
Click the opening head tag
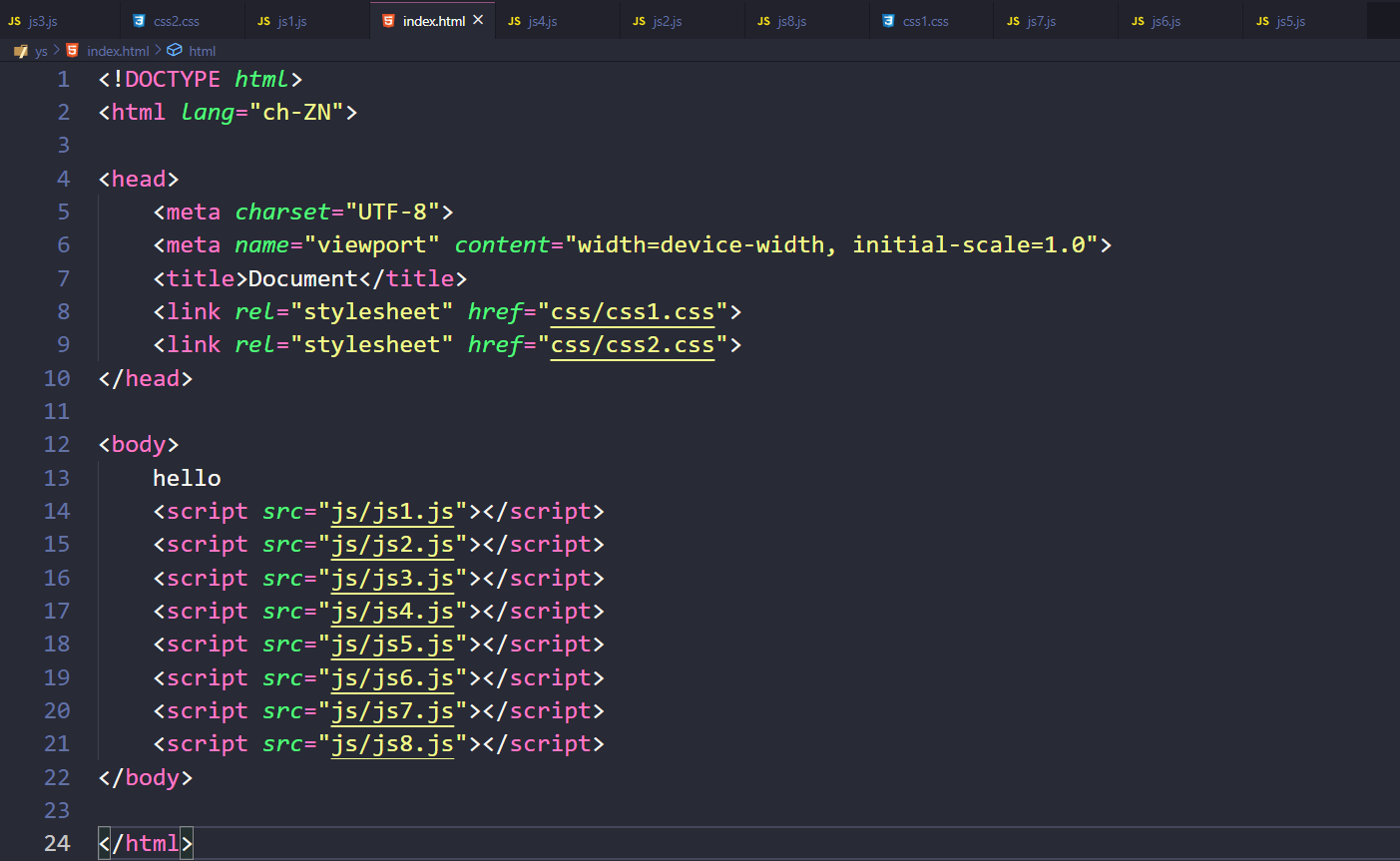coord(139,179)
